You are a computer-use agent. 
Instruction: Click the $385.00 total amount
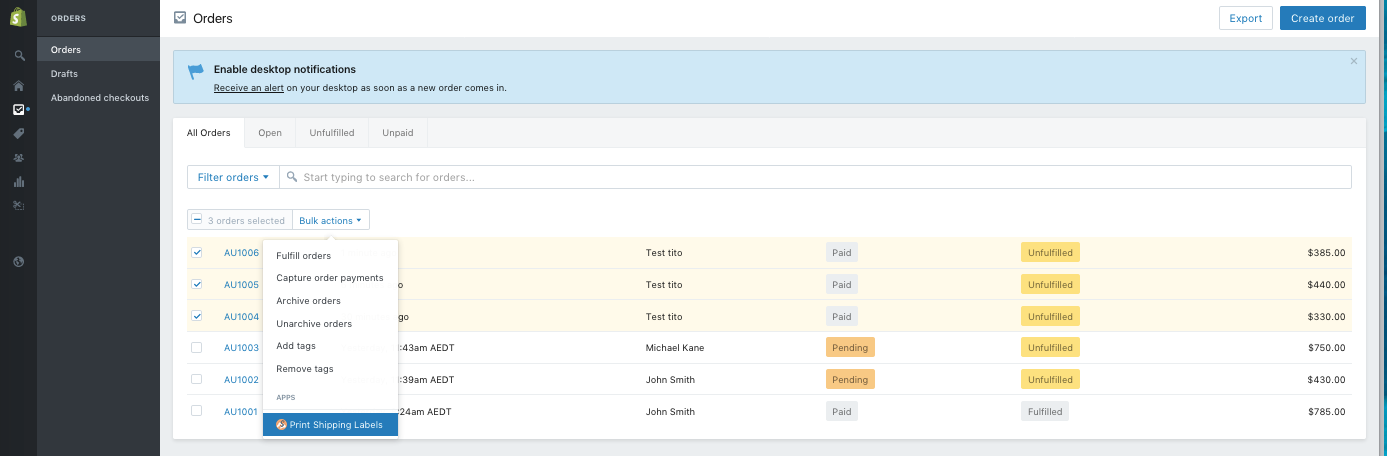tap(1326, 253)
